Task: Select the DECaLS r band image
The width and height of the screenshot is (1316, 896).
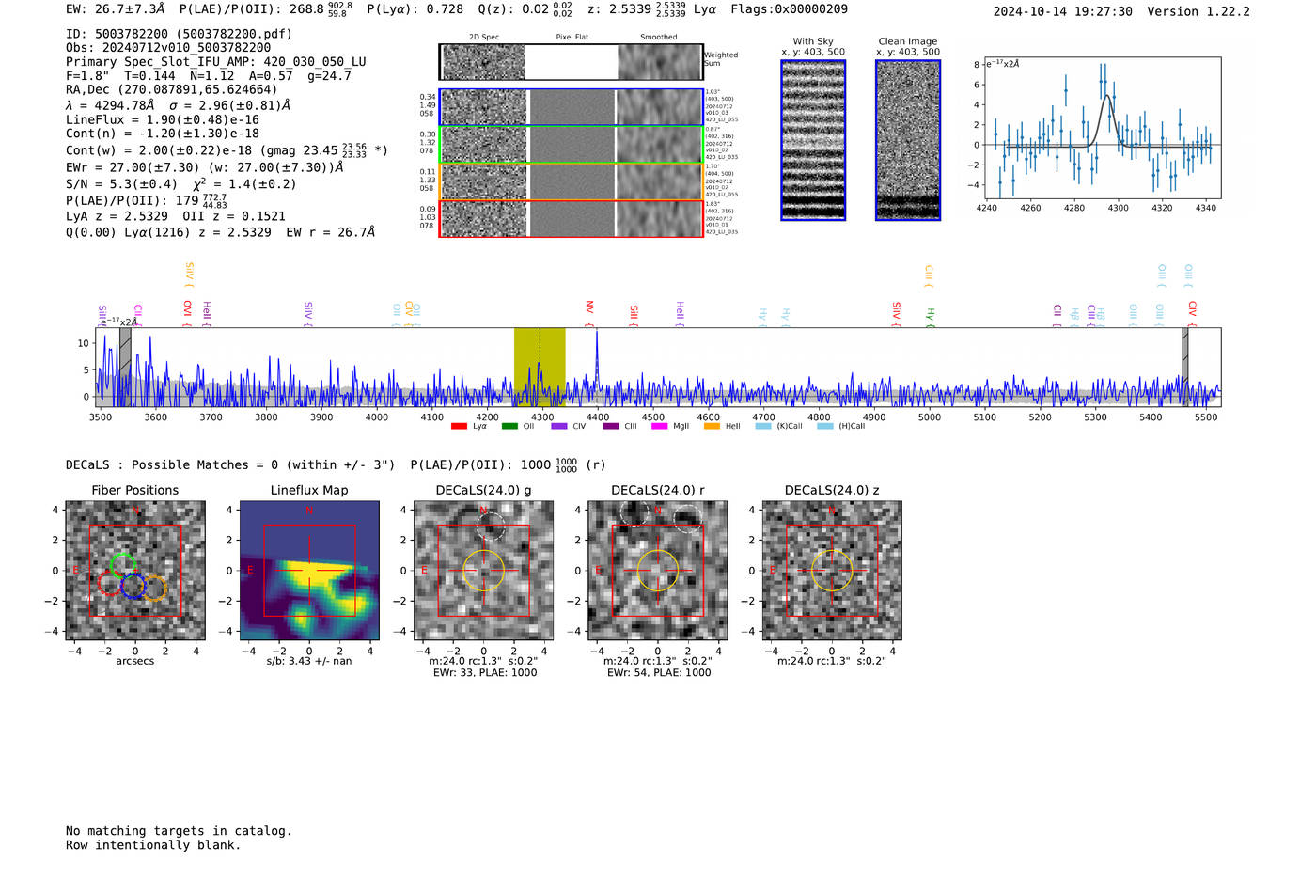Action: click(658, 571)
